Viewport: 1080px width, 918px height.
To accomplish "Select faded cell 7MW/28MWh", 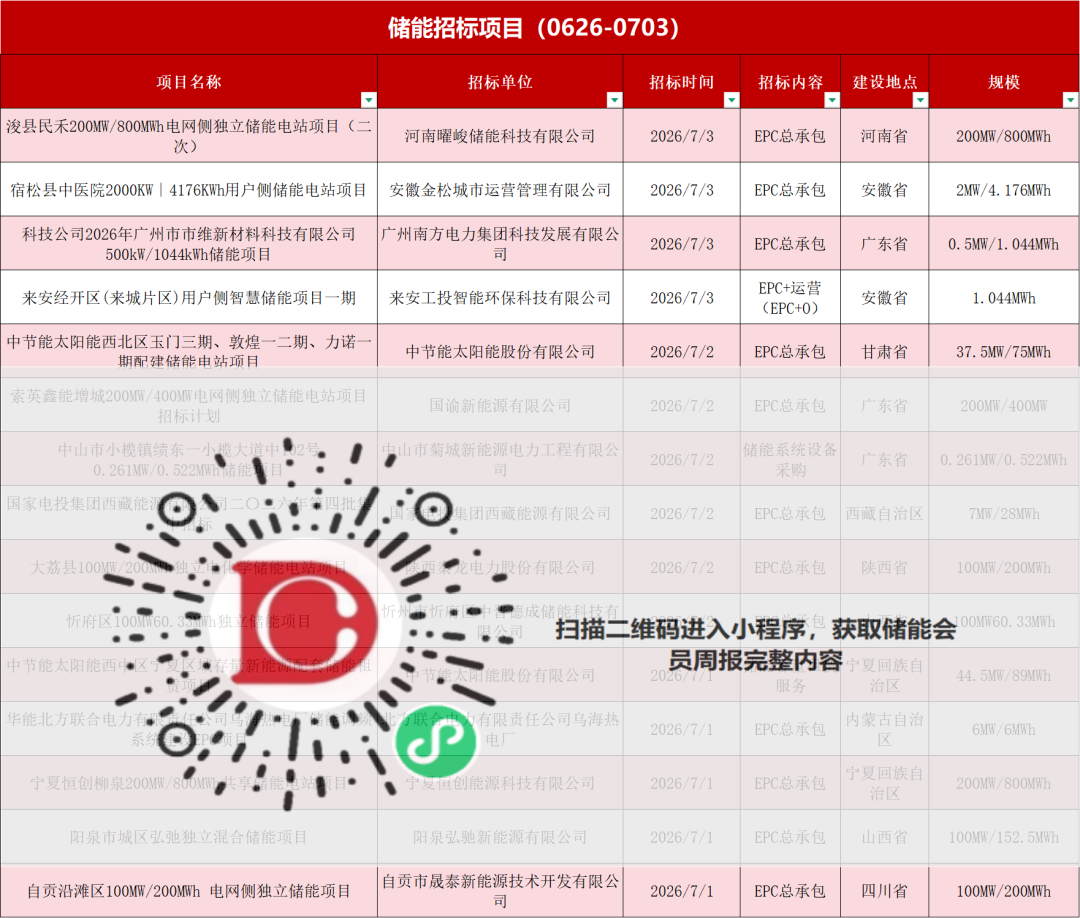I will point(1004,513).
